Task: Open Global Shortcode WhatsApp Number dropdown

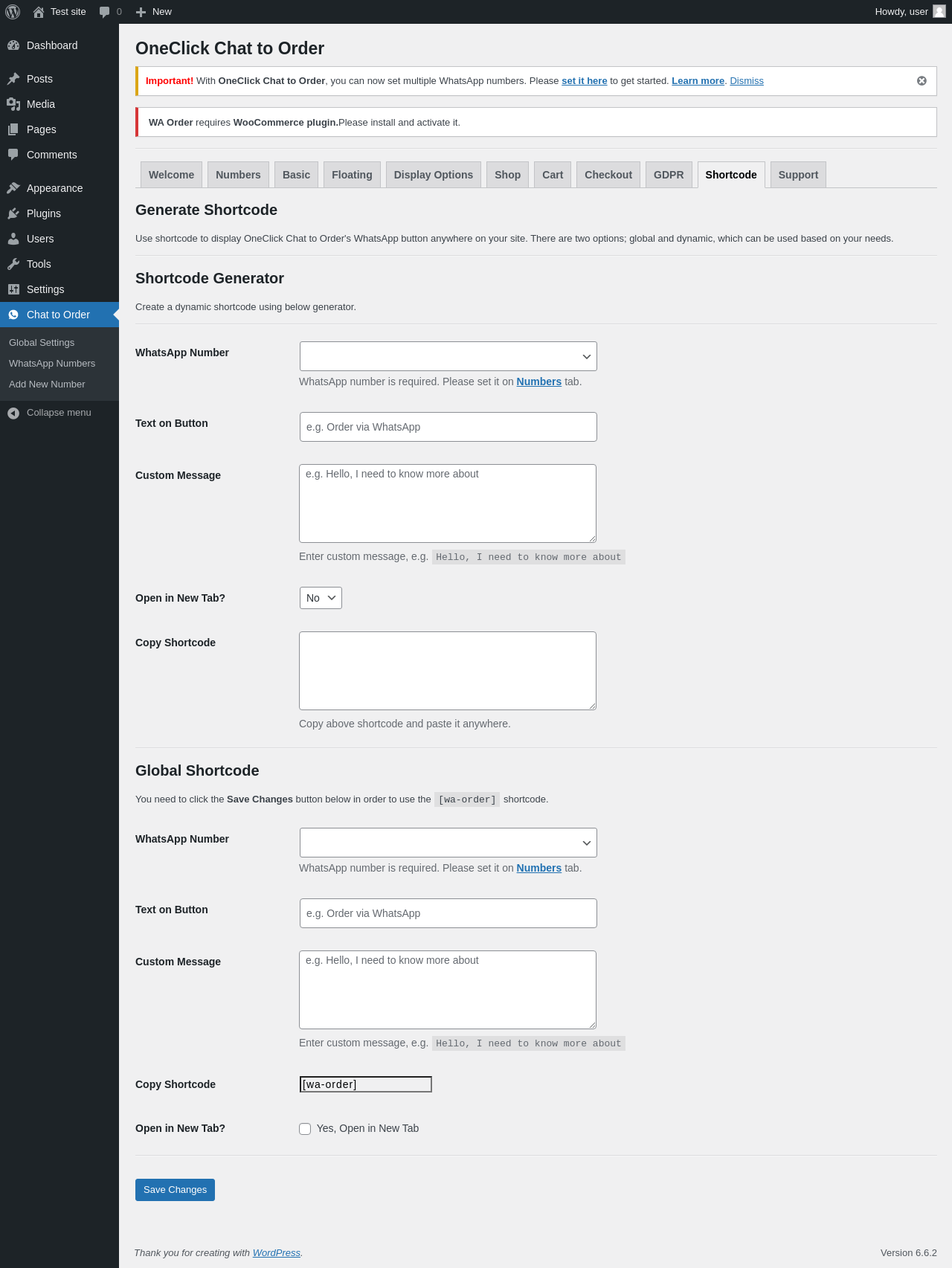Action: pyautogui.click(x=448, y=843)
